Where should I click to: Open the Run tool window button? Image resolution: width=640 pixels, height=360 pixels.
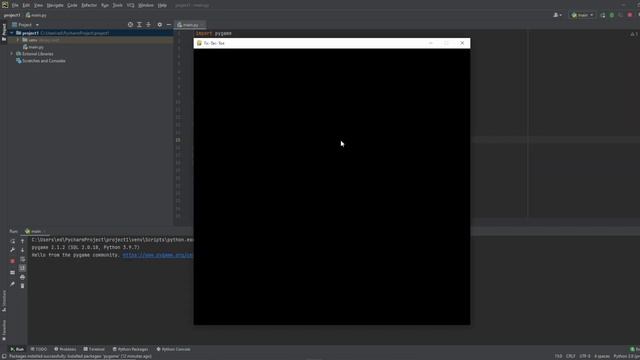(x=17, y=349)
